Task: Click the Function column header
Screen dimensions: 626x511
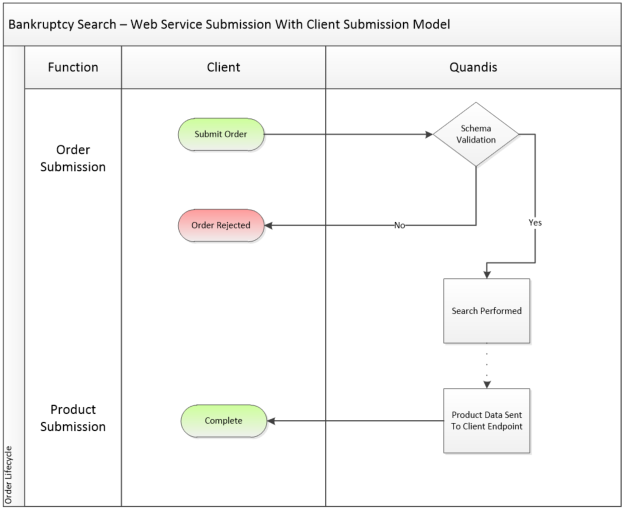Action: point(73,68)
